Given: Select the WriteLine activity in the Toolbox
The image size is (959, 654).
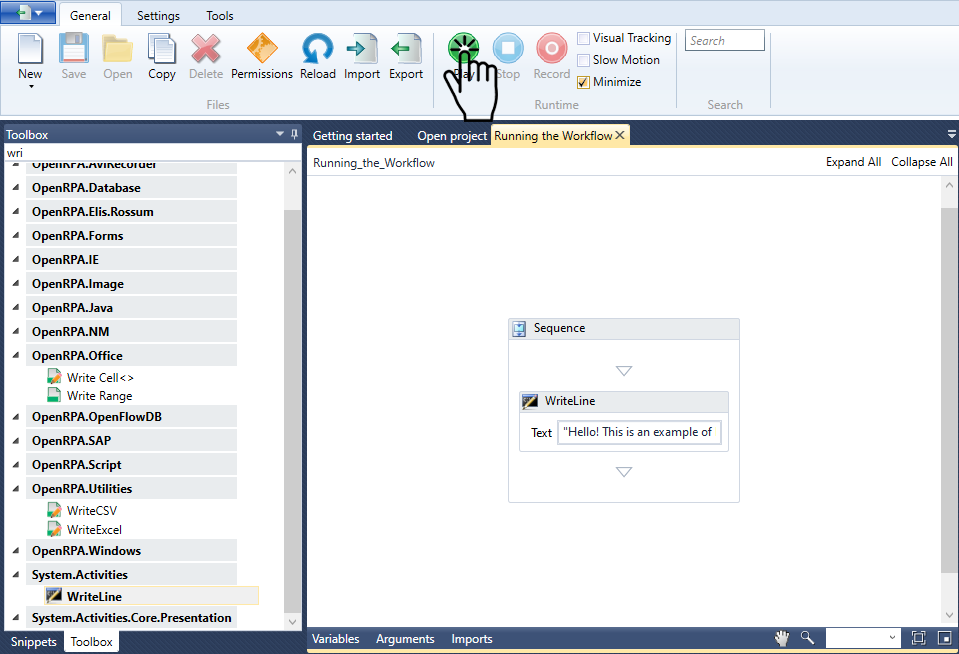Looking at the screenshot, I should pos(152,596).
